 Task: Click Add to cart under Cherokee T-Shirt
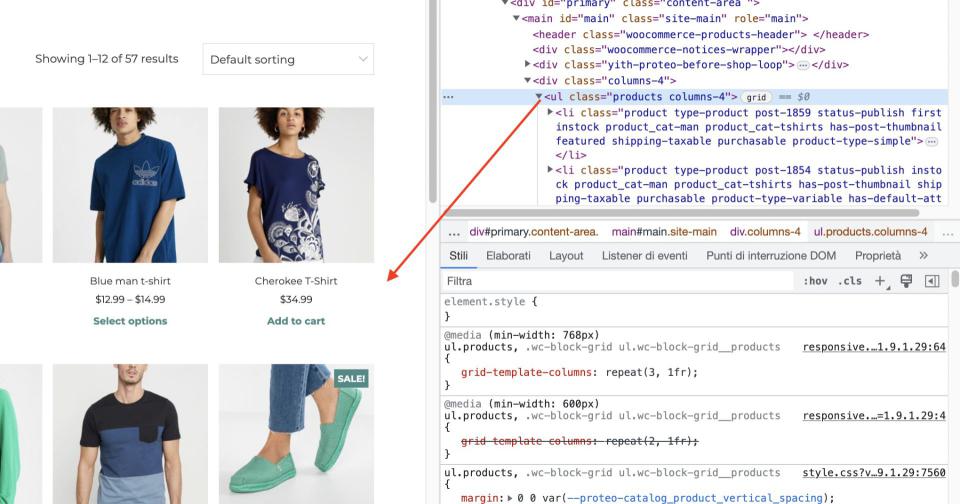click(x=296, y=321)
